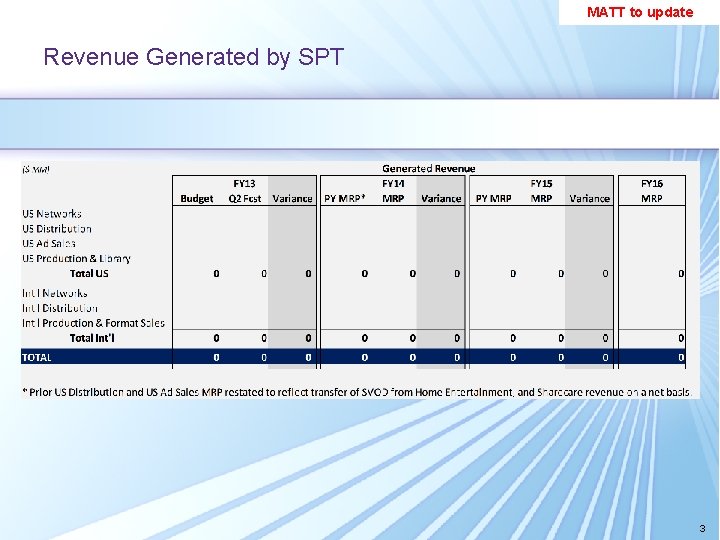Click the 'Total US' row label
Viewport: 720px width, 540px height.
pos(89,274)
